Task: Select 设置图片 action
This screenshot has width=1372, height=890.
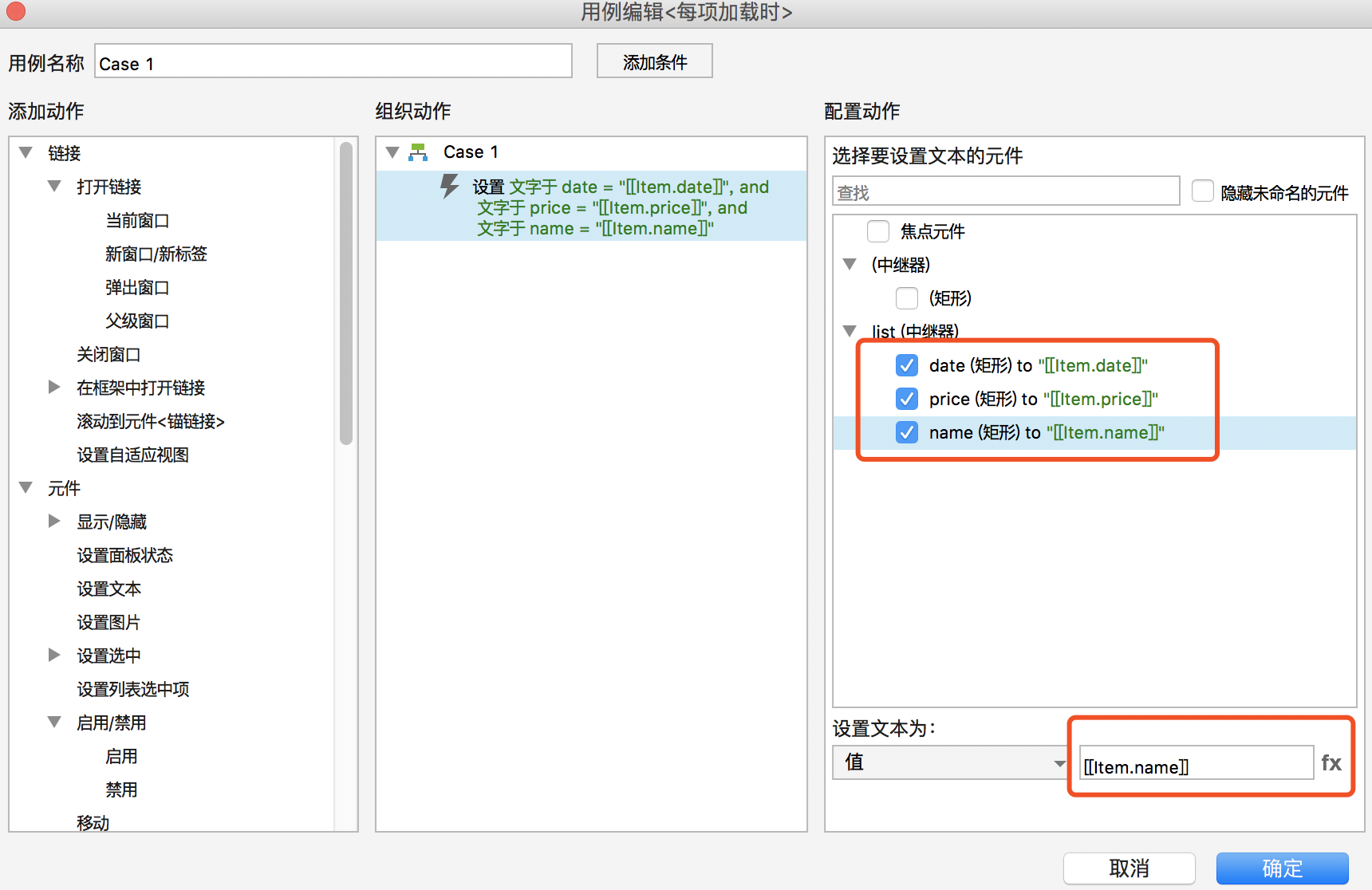Action: click(108, 622)
